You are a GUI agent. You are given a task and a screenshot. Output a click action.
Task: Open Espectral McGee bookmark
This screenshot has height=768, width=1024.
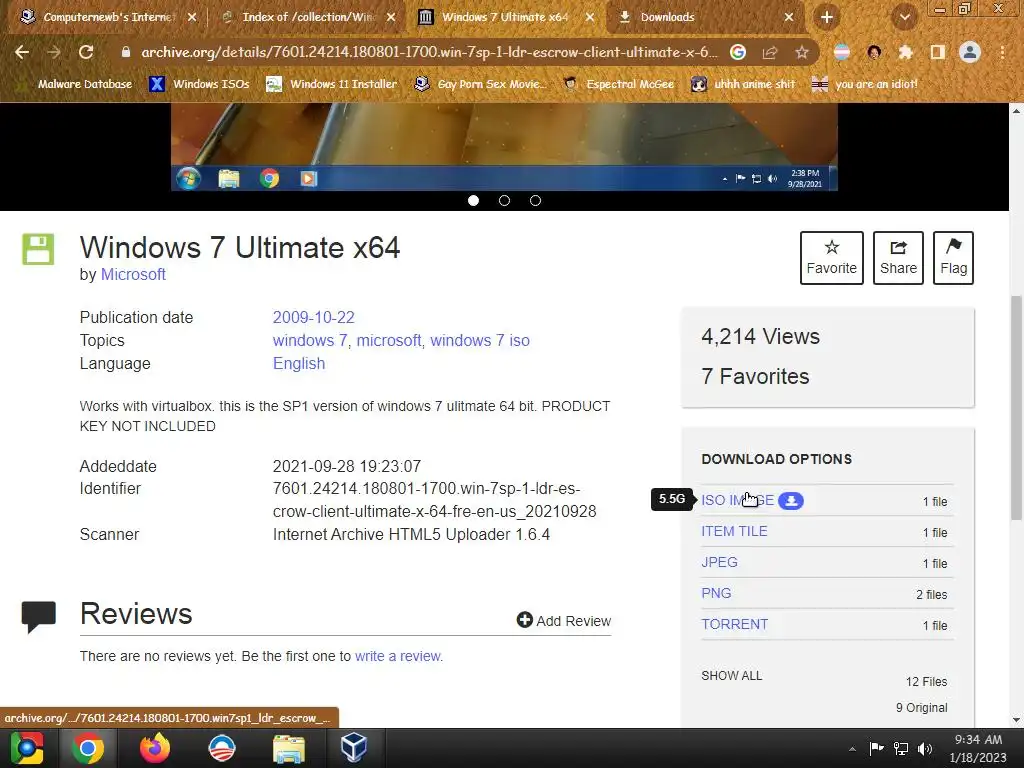pyautogui.click(x=618, y=84)
